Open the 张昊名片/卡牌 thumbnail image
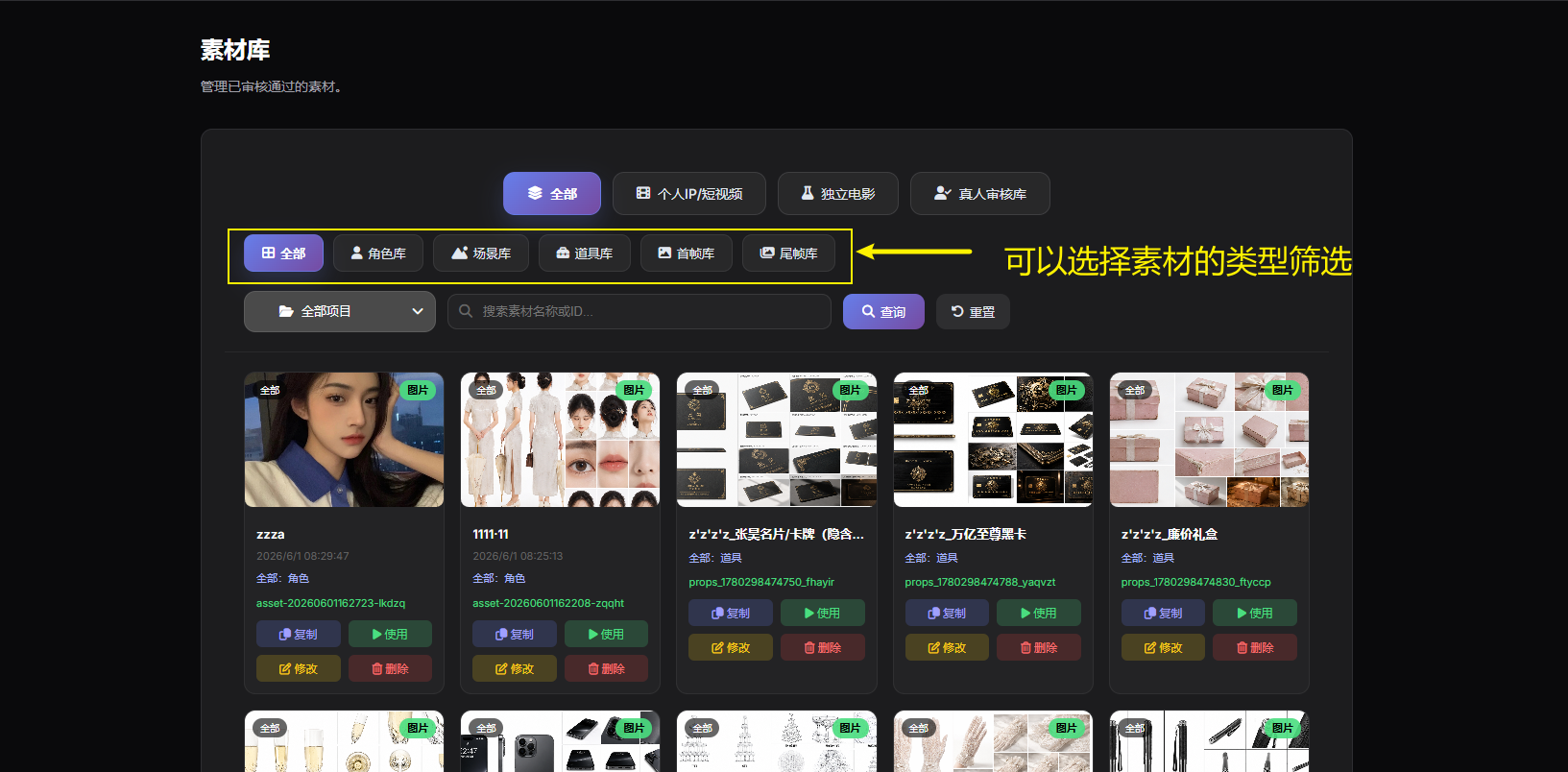1568x772 pixels. [777, 440]
